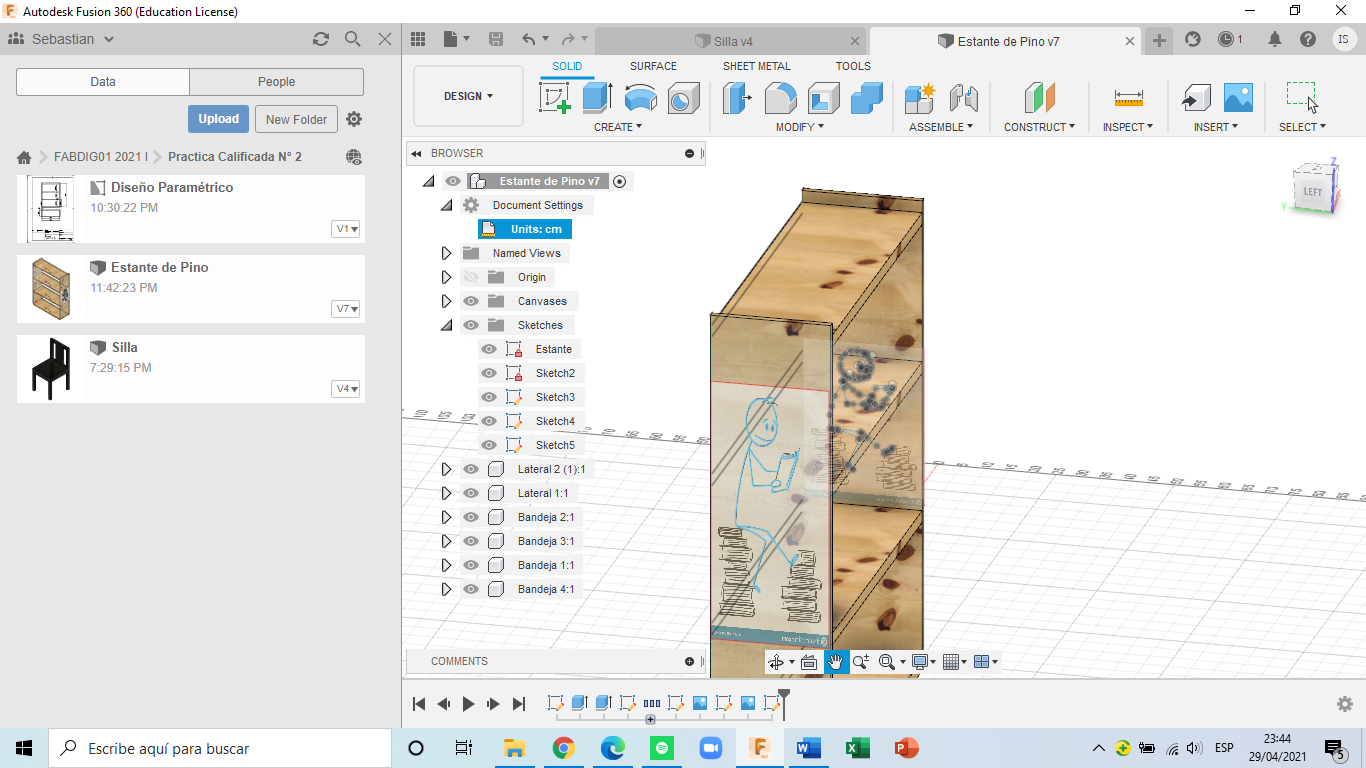Viewport: 1366px width, 768px height.
Task: Open the DESIGN workspace dropdown
Action: click(x=468, y=96)
